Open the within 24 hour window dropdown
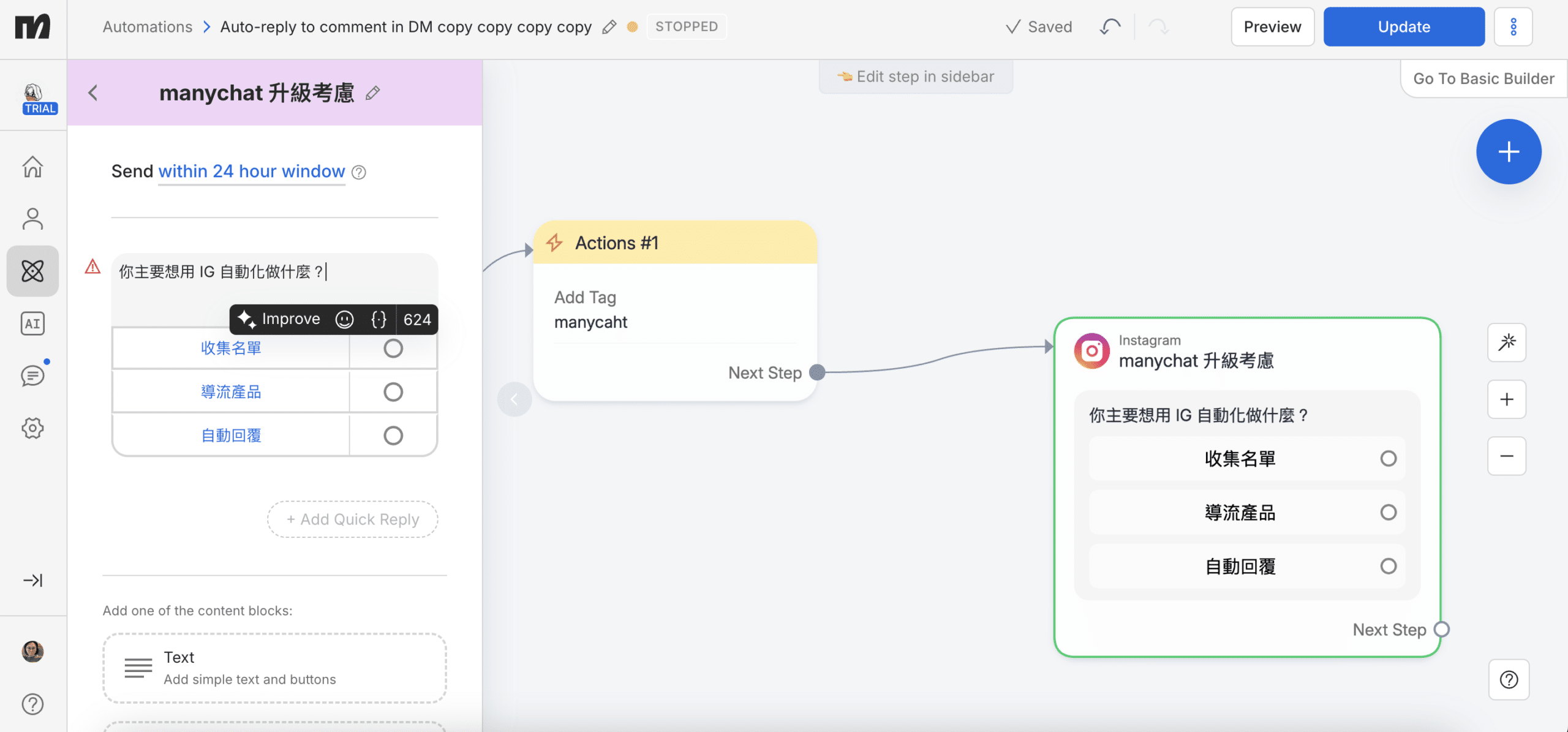The width and height of the screenshot is (1568, 732). point(252,172)
